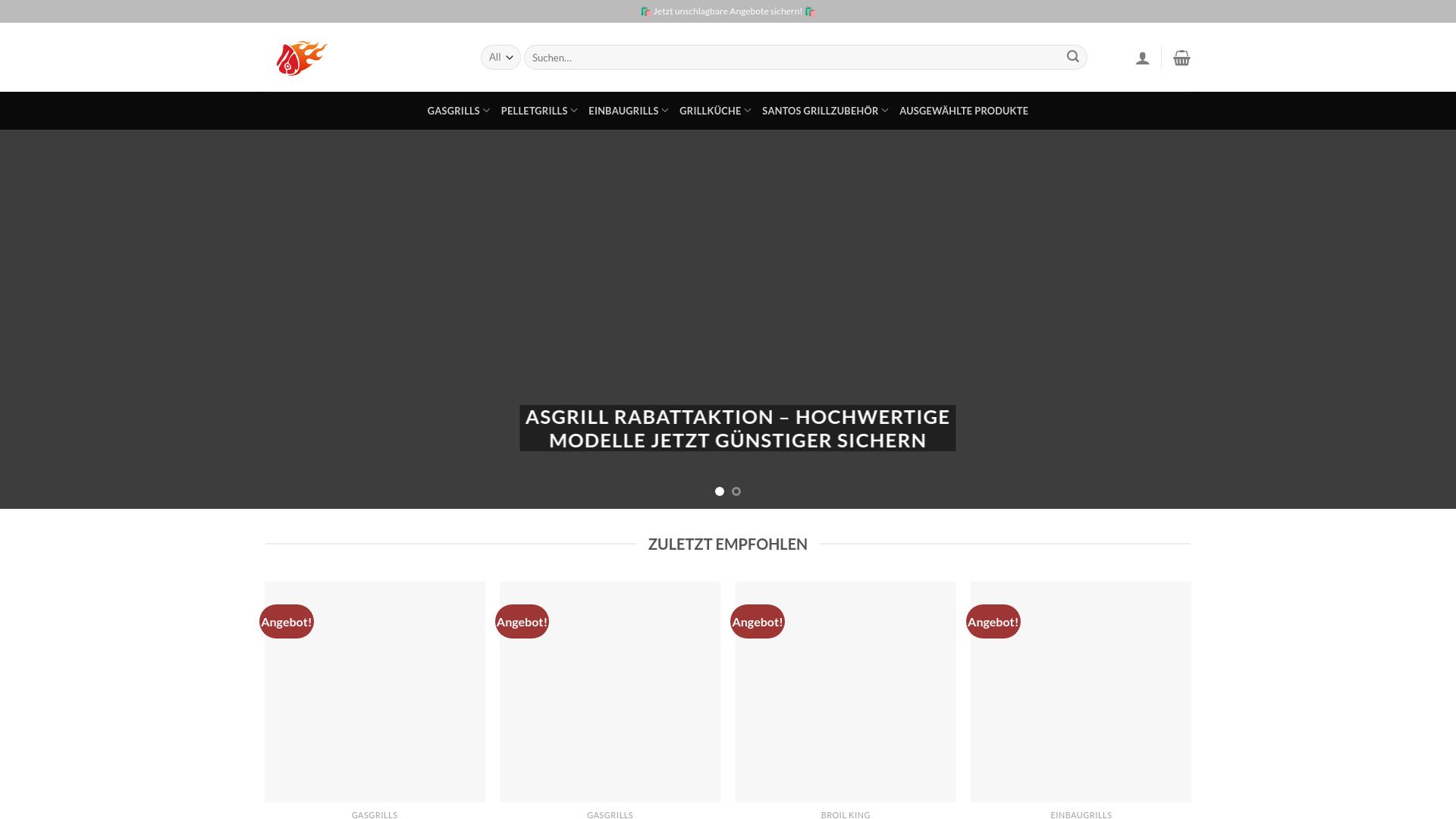Click the Asgrill Rabattaktion banner heading
This screenshot has width=1456, height=819.
(x=737, y=428)
